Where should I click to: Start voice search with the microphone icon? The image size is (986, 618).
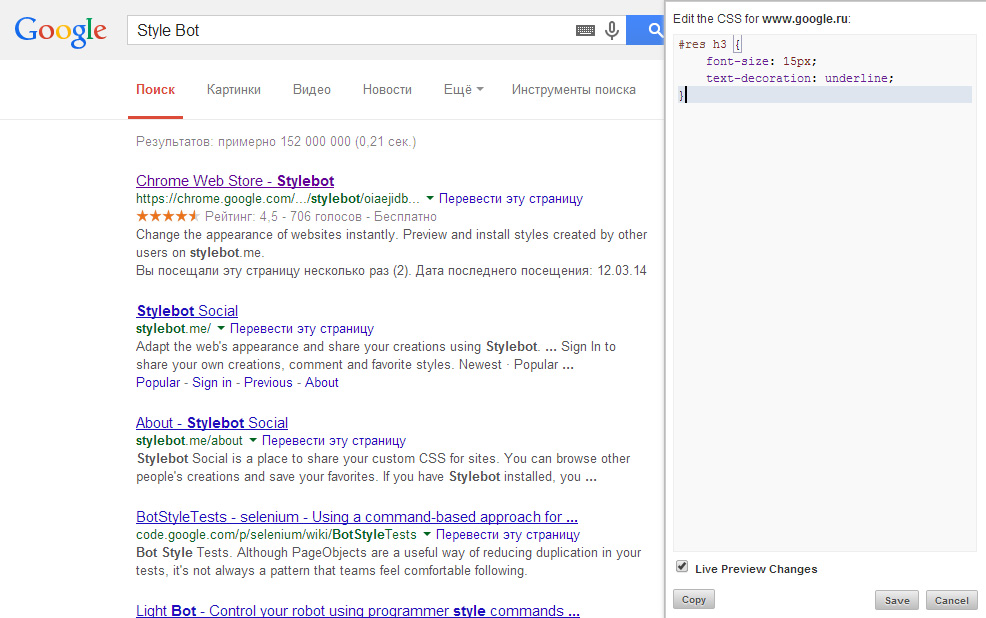coord(611,30)
